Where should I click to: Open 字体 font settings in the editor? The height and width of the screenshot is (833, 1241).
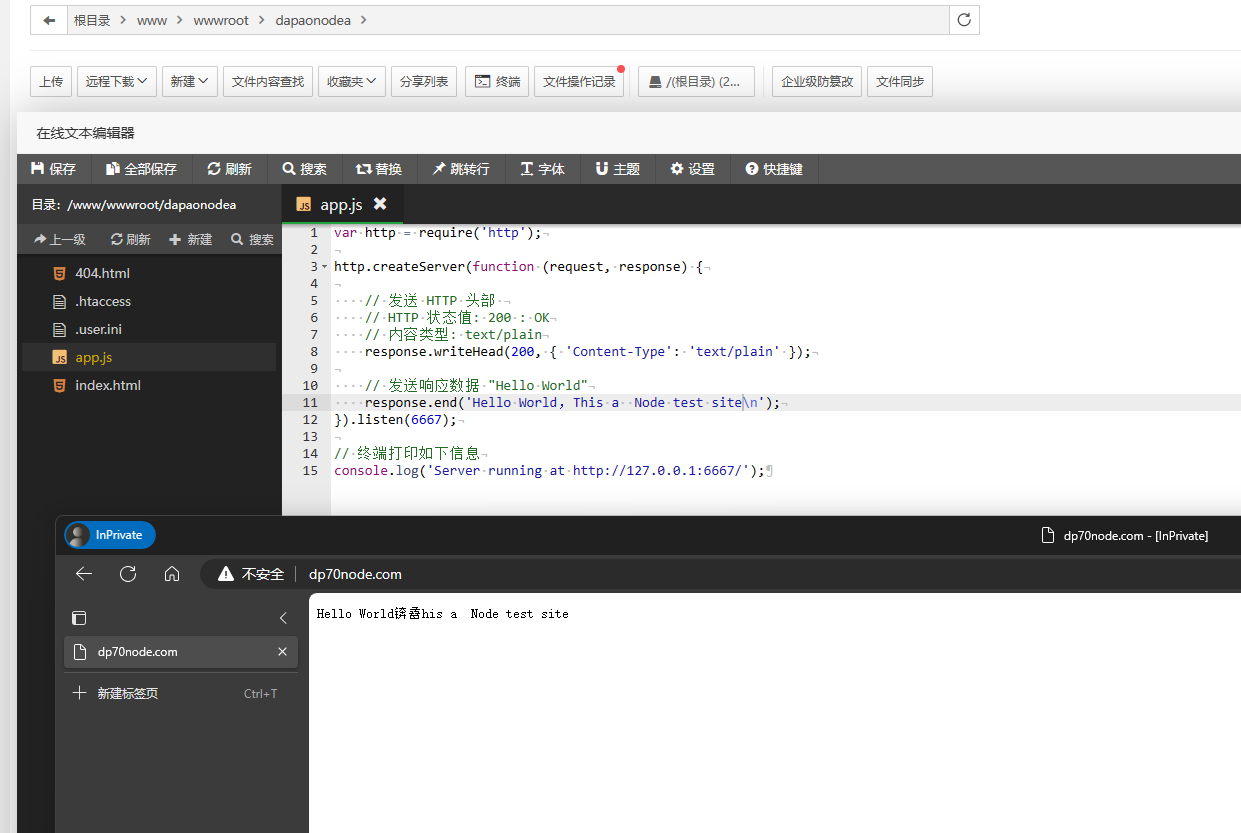[x=543, y=169]
